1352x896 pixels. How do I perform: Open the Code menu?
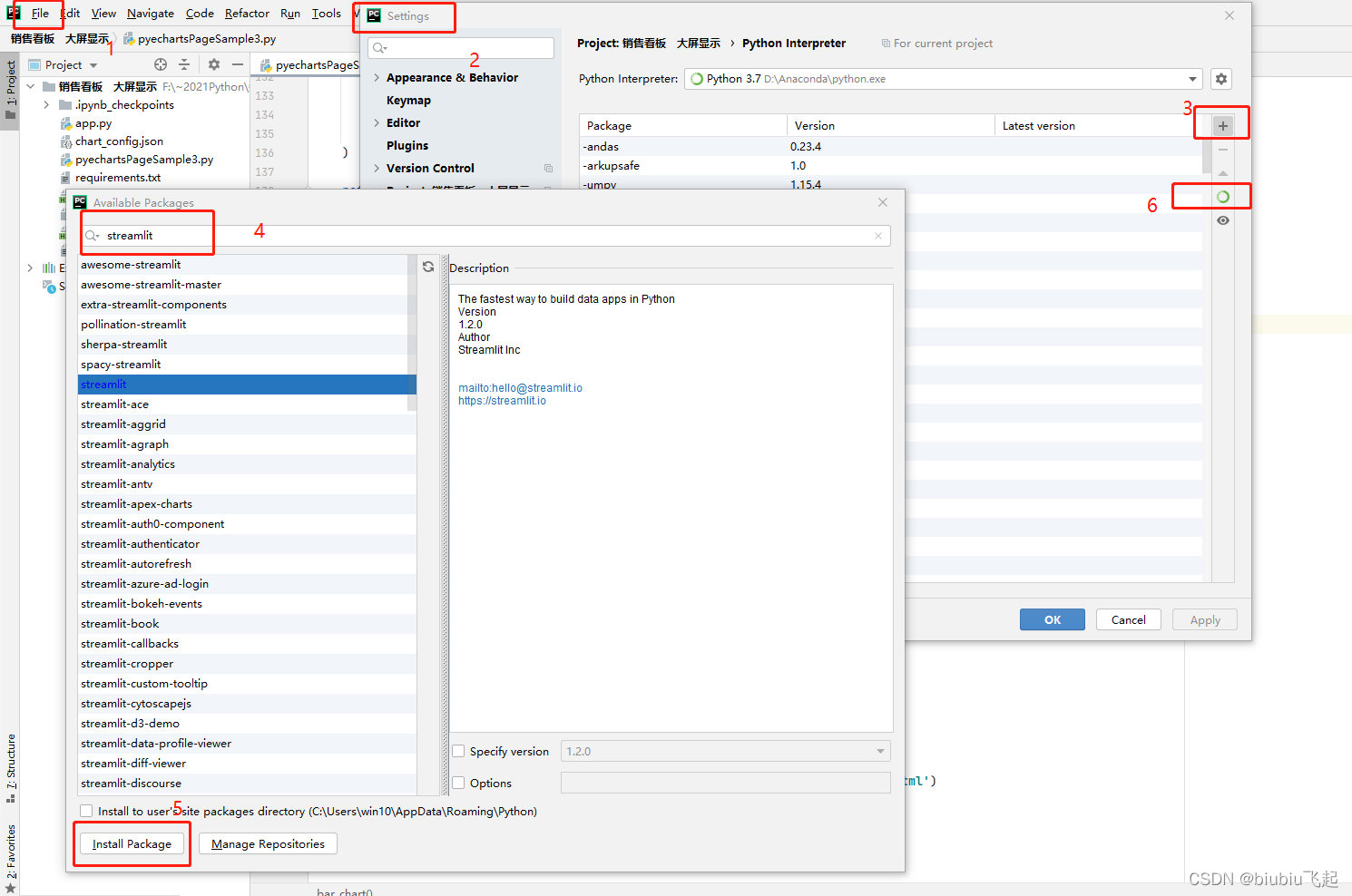coord(200,14)
